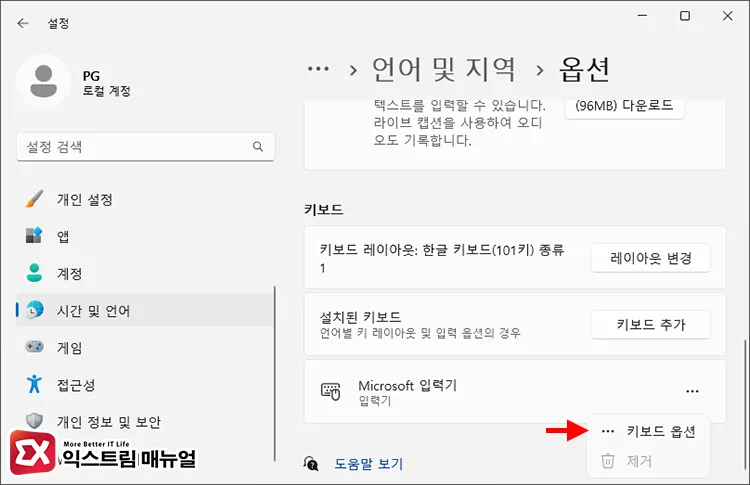The height and width of the screenshot is (485, 750).
Task: Open Microsoft 입력기 more options ellipsis
Action: point(692,391)
